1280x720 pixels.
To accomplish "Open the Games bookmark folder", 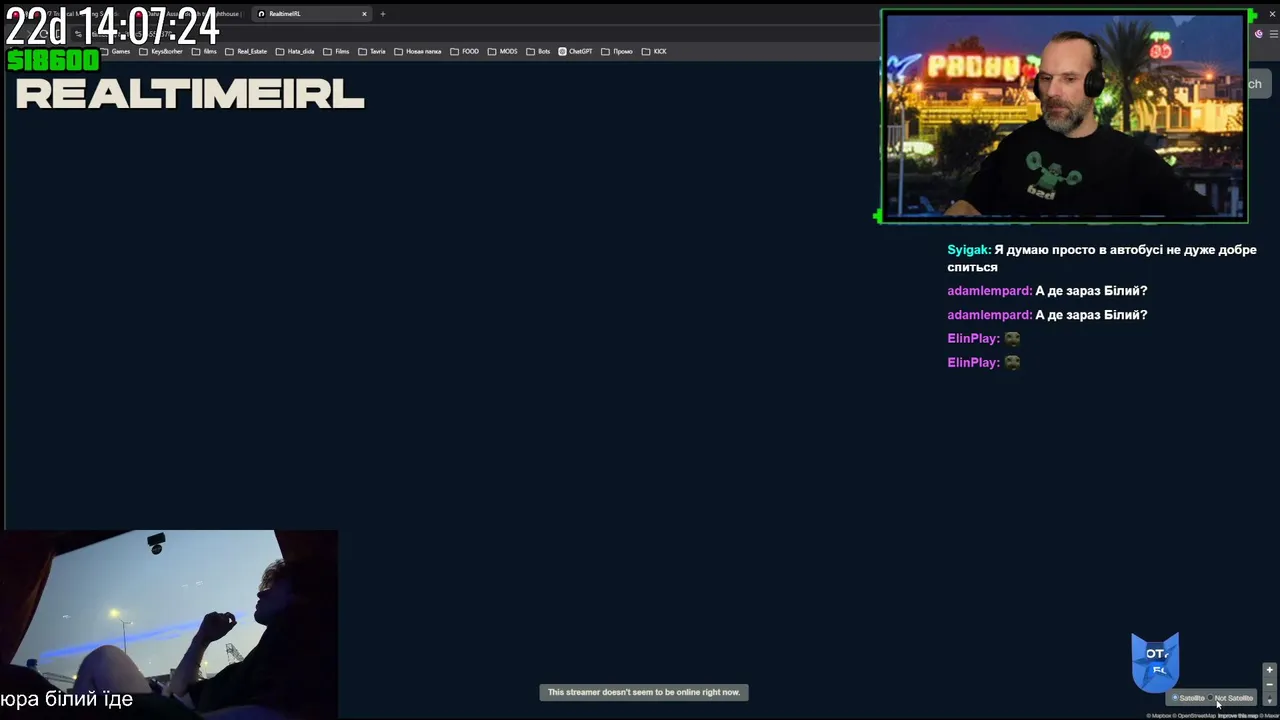I will (114, 51).
